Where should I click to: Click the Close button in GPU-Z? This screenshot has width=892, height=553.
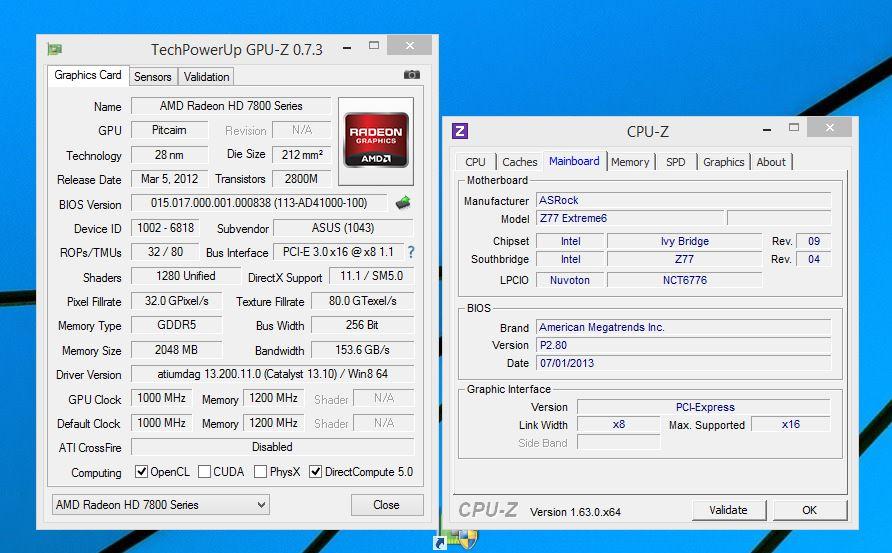tap(387, 505)
